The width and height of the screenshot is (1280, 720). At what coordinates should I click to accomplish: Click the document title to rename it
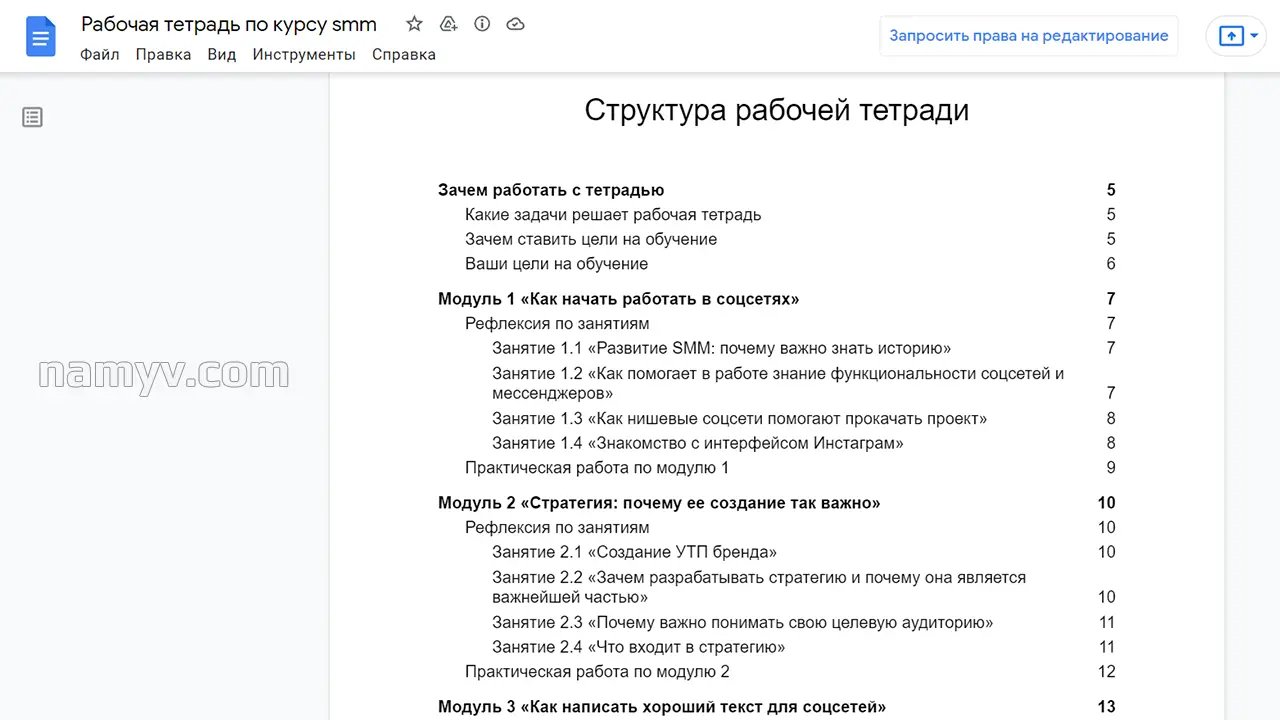229,23
